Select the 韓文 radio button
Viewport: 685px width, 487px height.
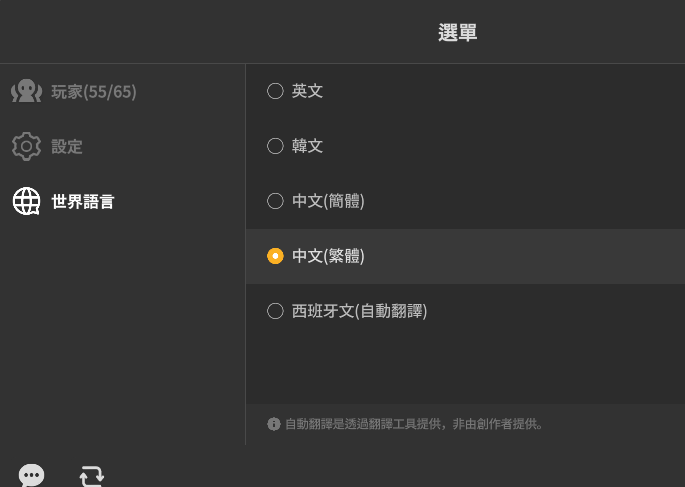[275, 146]
